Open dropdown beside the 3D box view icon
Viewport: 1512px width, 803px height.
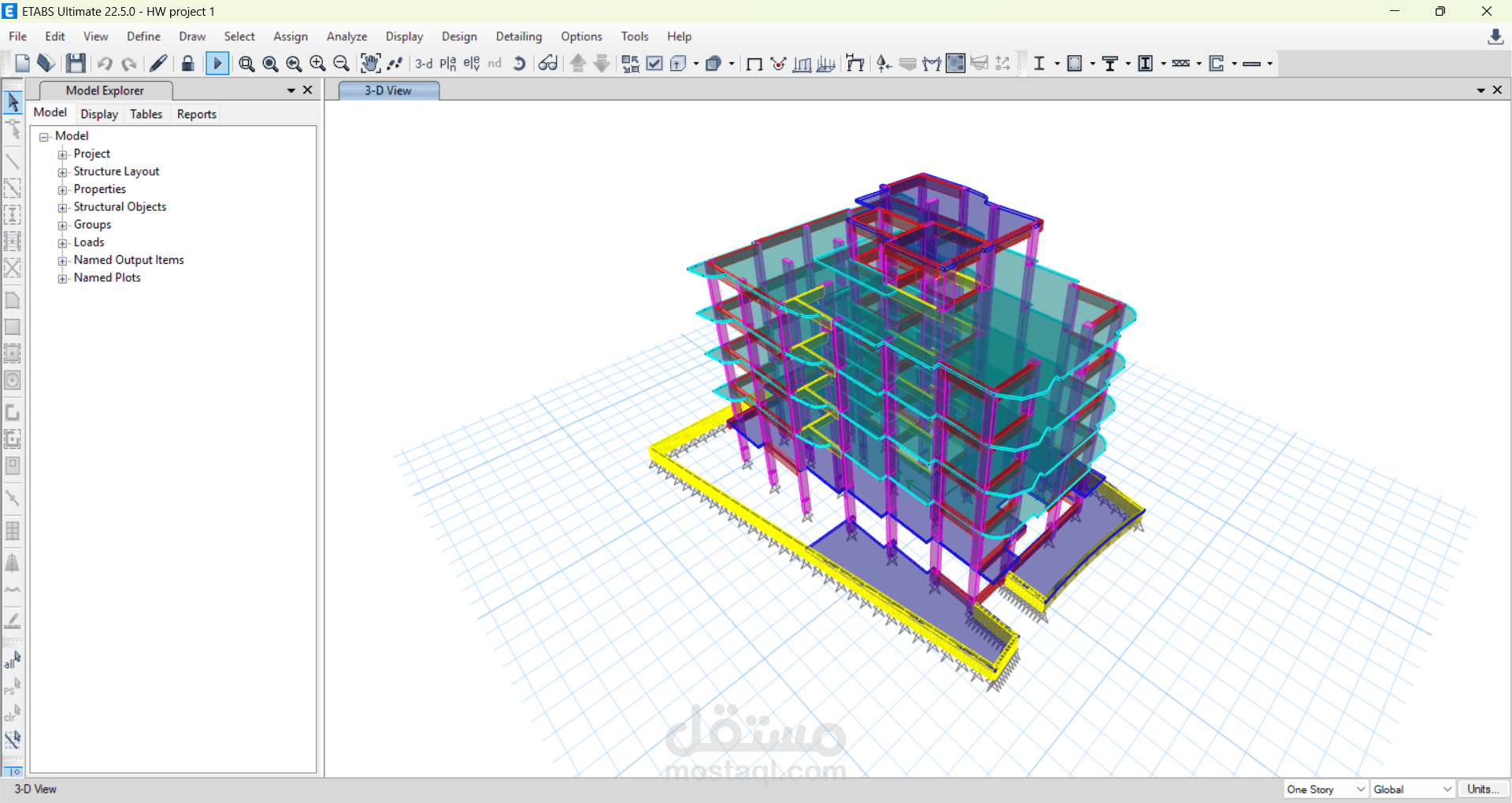(696, 64)
